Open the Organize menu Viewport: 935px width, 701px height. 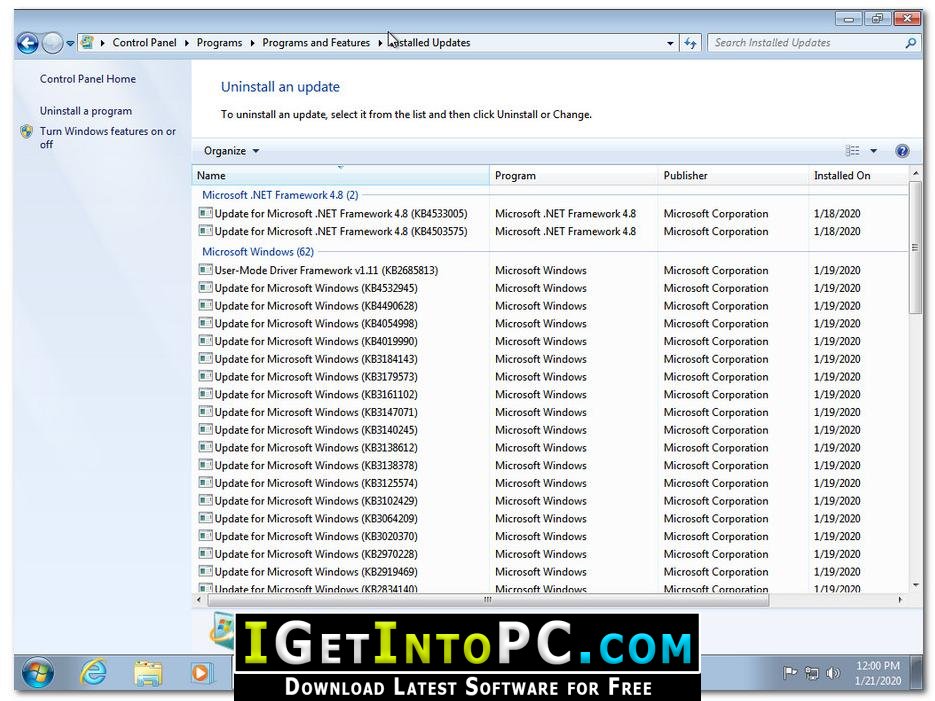click(x=231, y=151)
